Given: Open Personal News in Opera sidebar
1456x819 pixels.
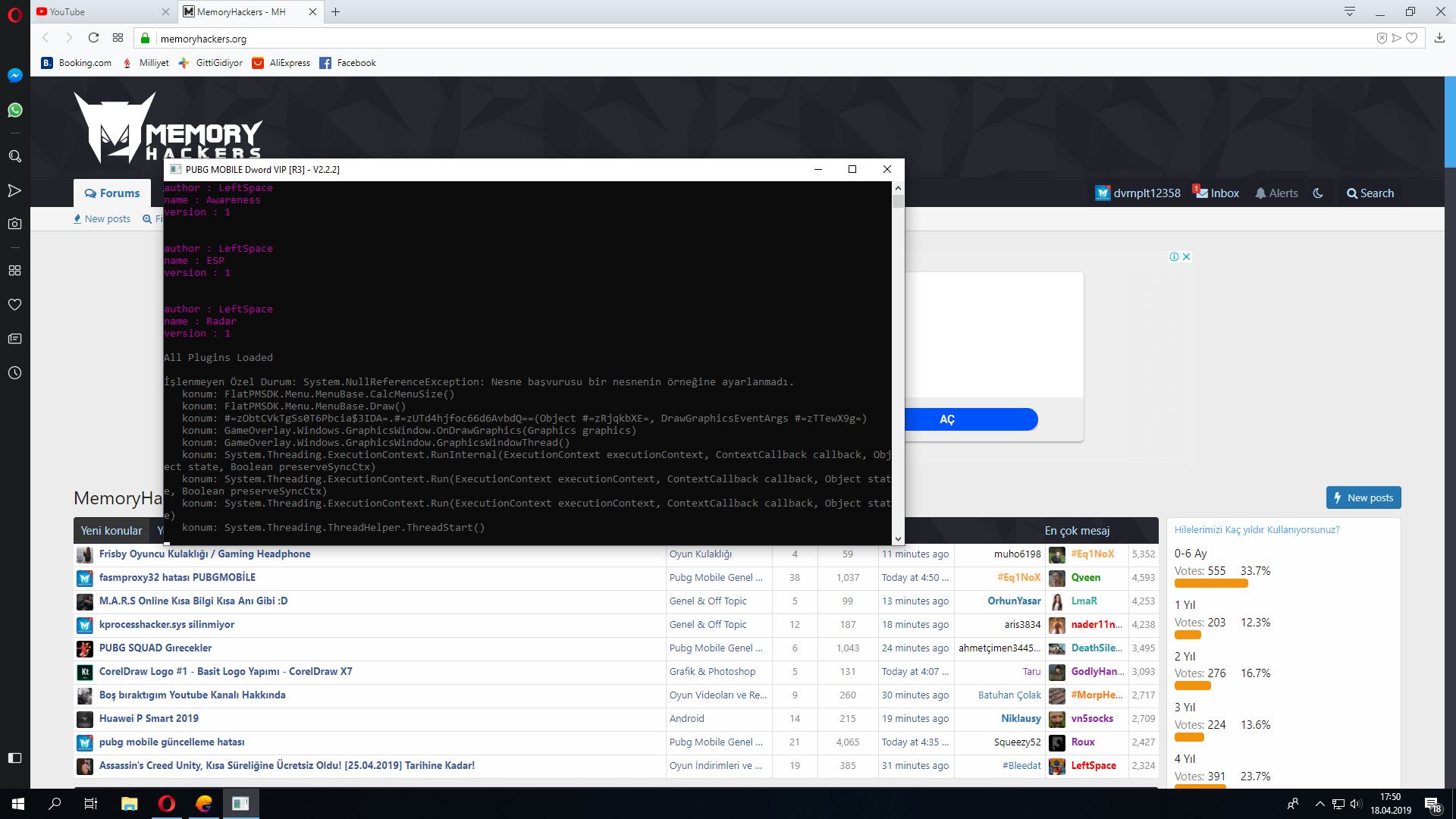Looking at the screenshot, I should (14, 339).
